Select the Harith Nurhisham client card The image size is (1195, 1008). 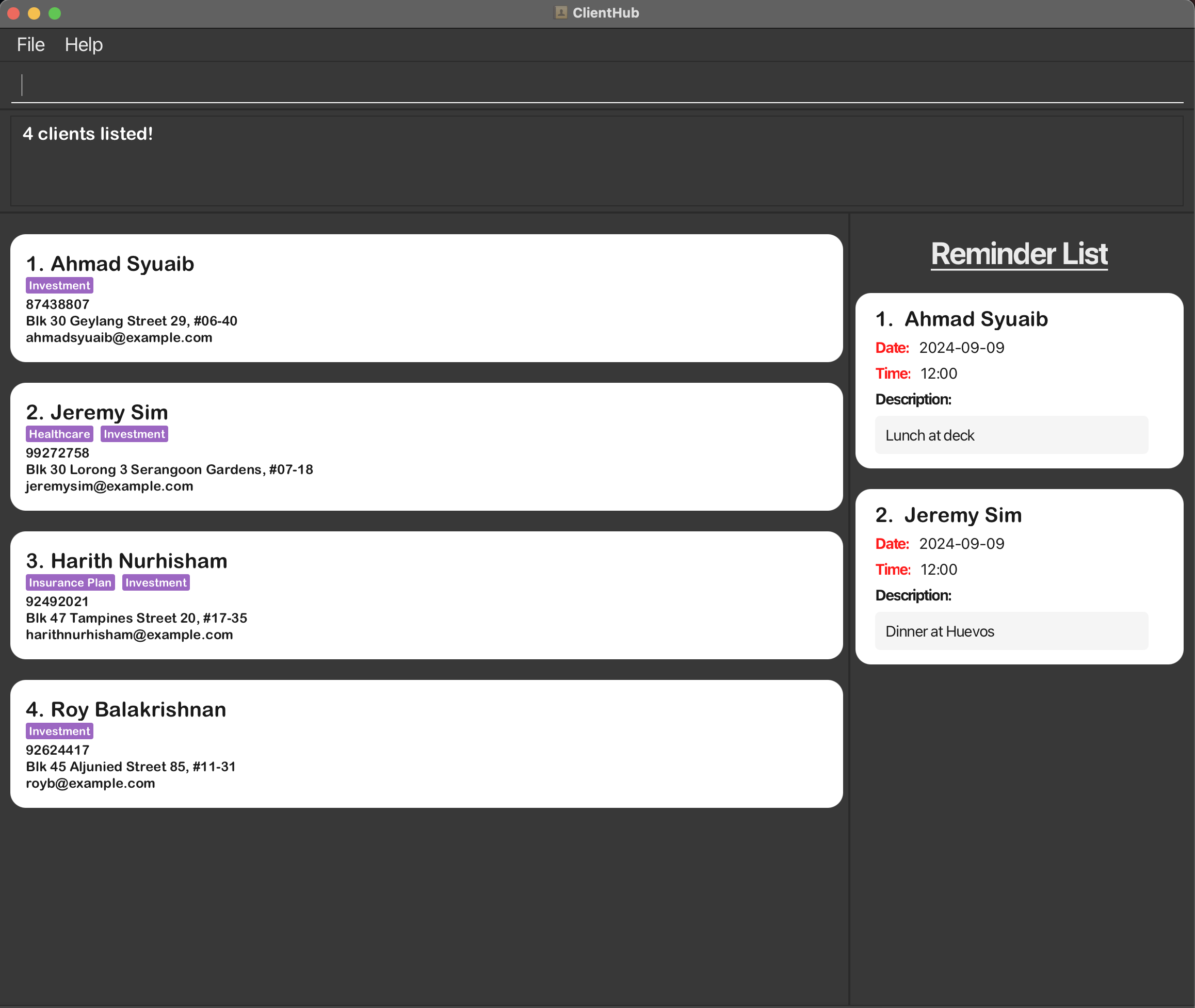pyautogui.click(x=426, y=595)
